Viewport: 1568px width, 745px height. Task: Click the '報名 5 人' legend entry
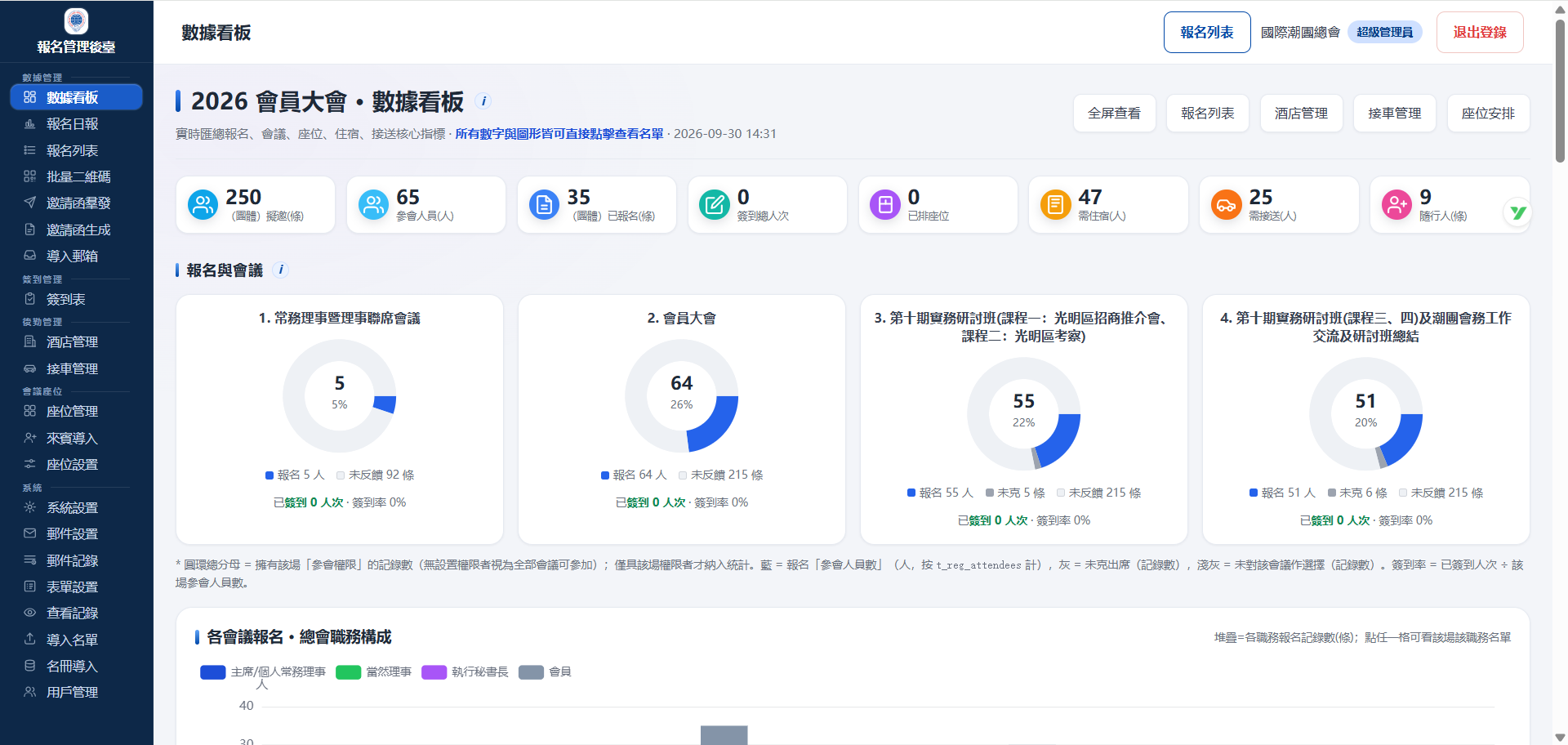(295, 475)
